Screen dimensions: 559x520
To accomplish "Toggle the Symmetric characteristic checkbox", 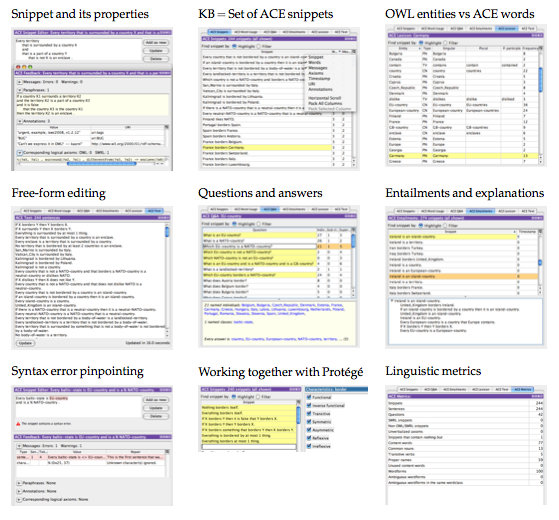I will click(309, 422).
